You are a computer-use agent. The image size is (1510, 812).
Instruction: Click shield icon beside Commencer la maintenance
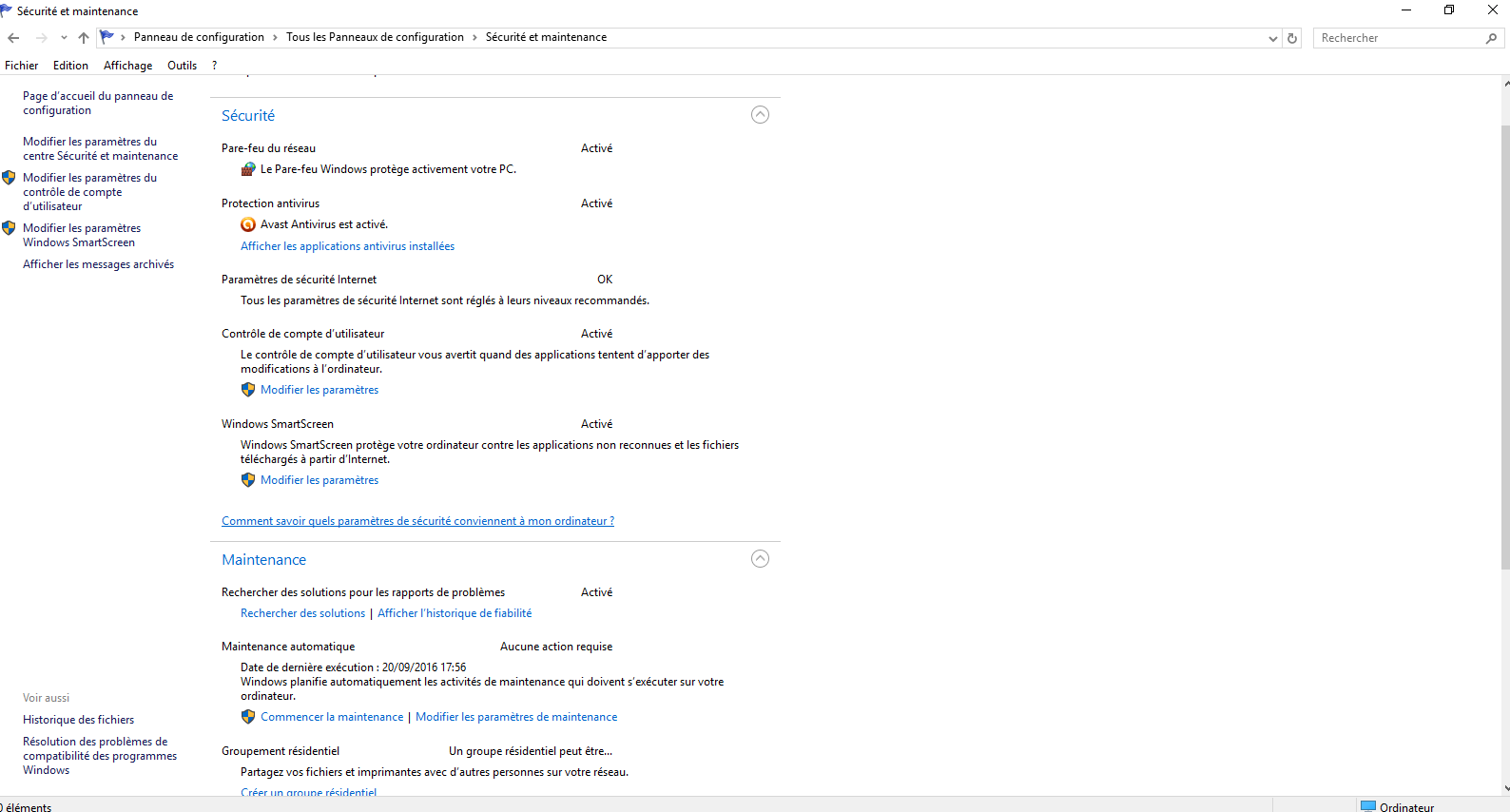tap(248, 717)
